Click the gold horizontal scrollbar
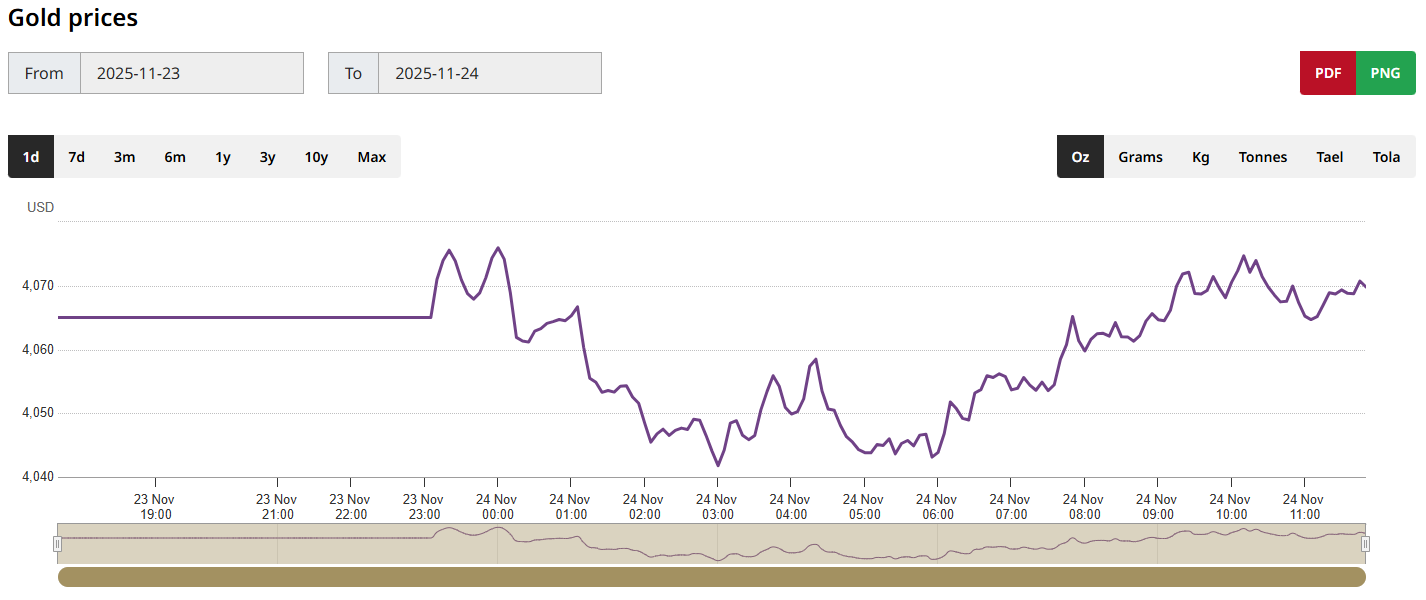 coord(711,577)
